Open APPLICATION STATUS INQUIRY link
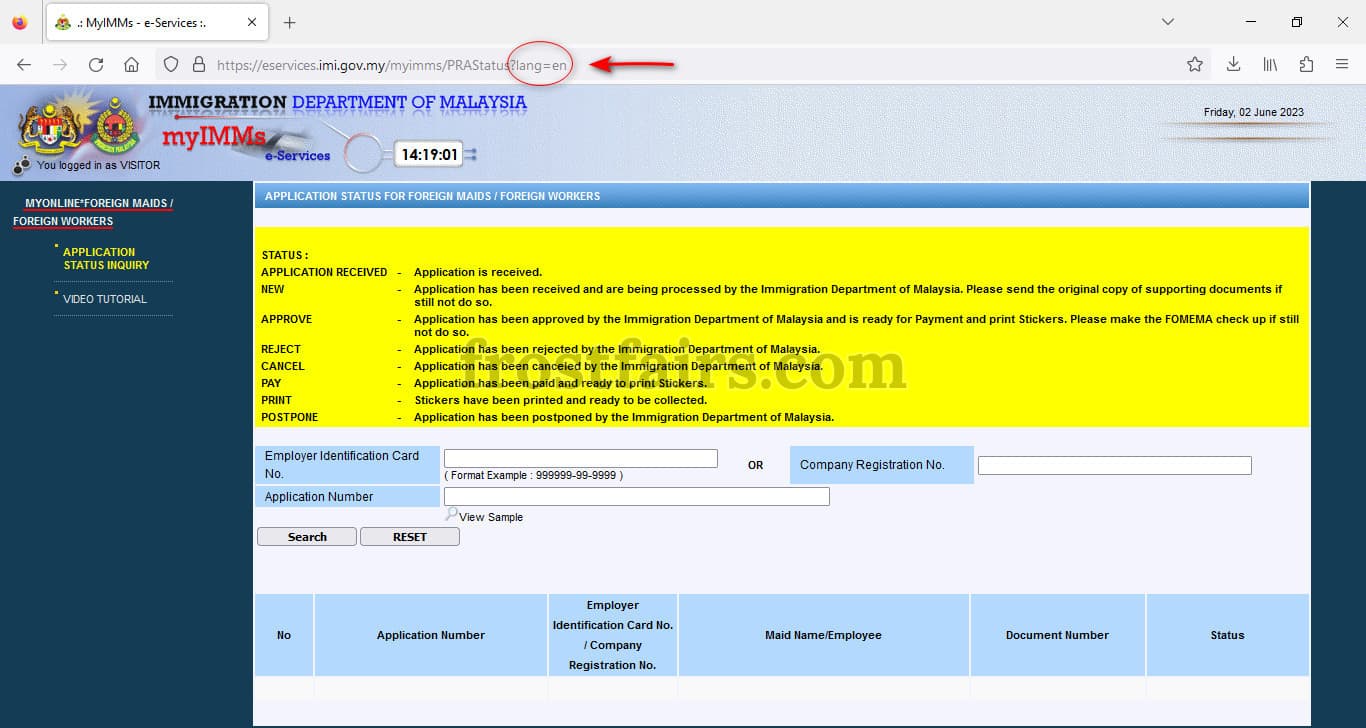The image size is (1366, 728). (106, 258)
